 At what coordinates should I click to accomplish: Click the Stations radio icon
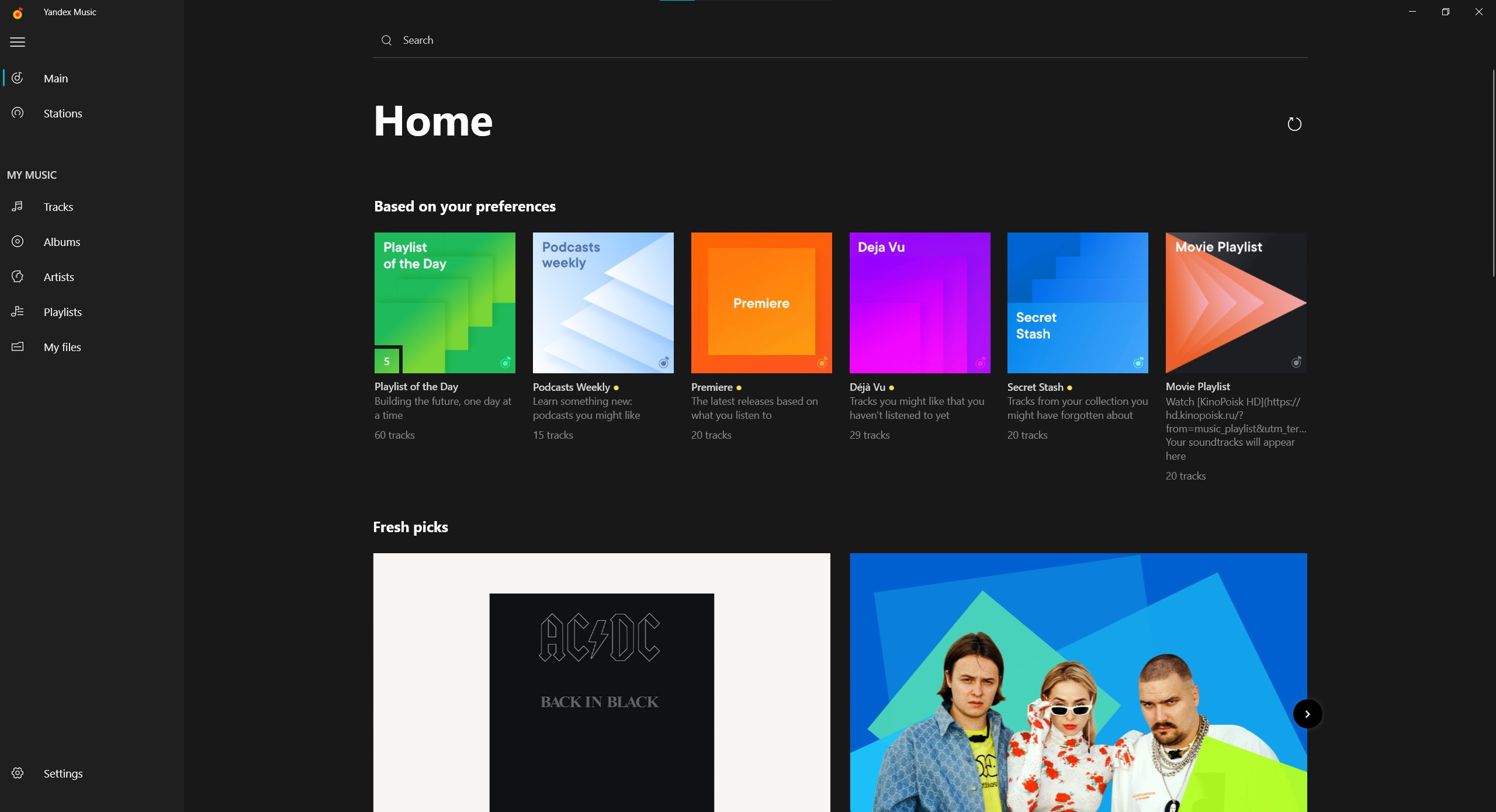(18, 113)
